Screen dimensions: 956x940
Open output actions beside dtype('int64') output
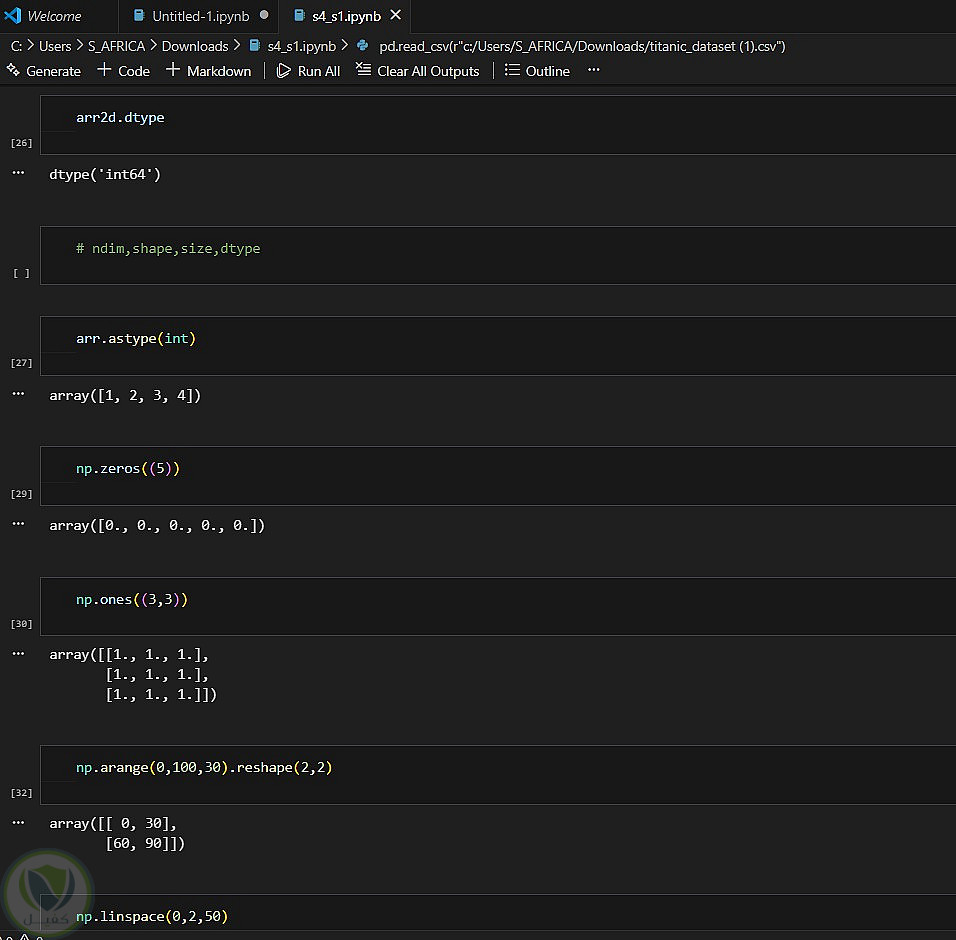[18, 173]
